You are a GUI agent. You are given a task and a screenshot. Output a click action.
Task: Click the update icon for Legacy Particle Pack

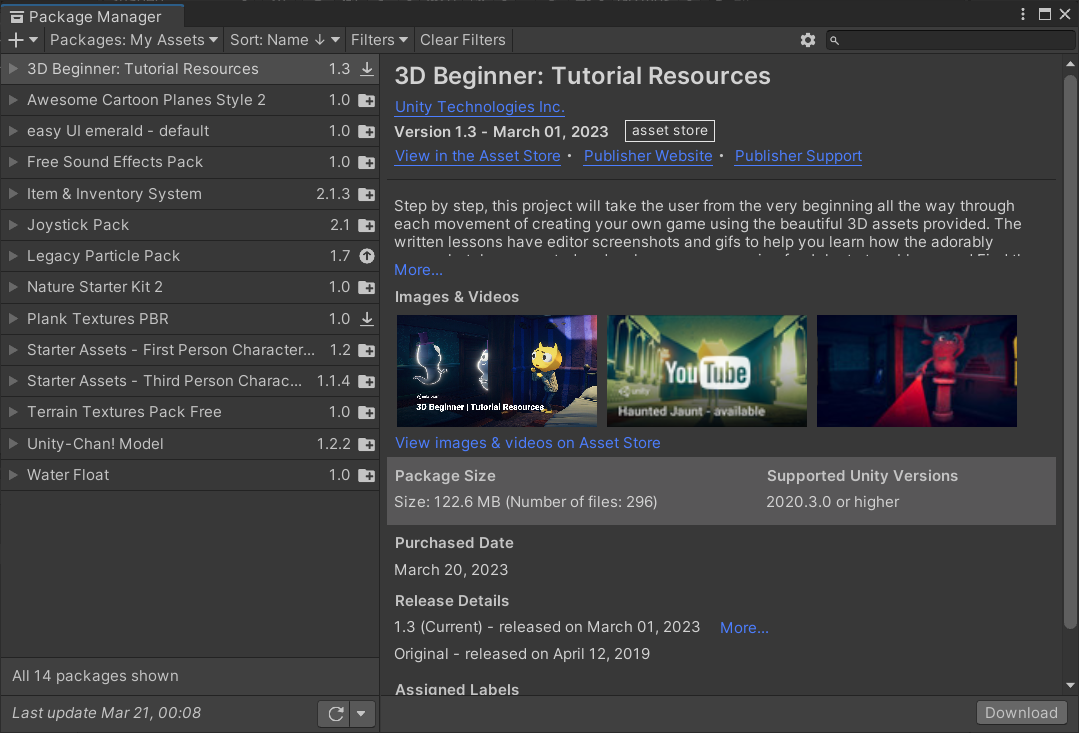[x=367, y=256]
